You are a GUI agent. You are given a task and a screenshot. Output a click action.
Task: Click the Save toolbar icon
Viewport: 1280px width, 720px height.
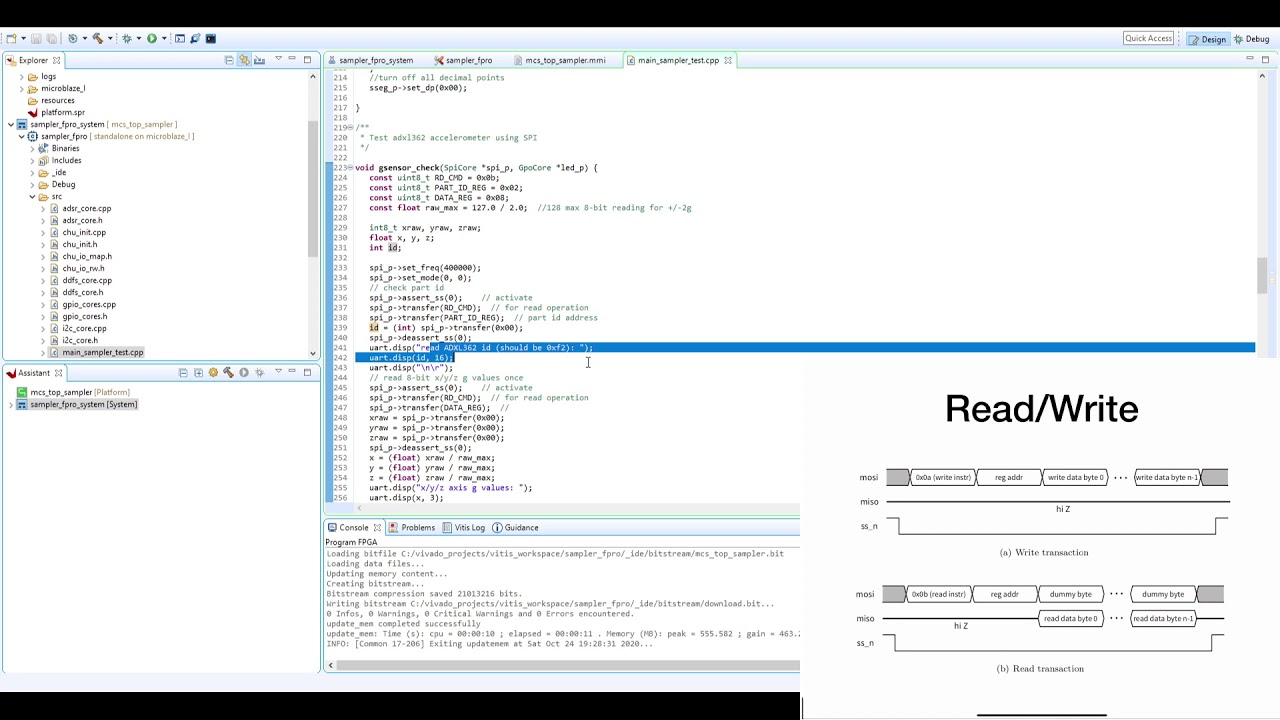click(36, 39)
